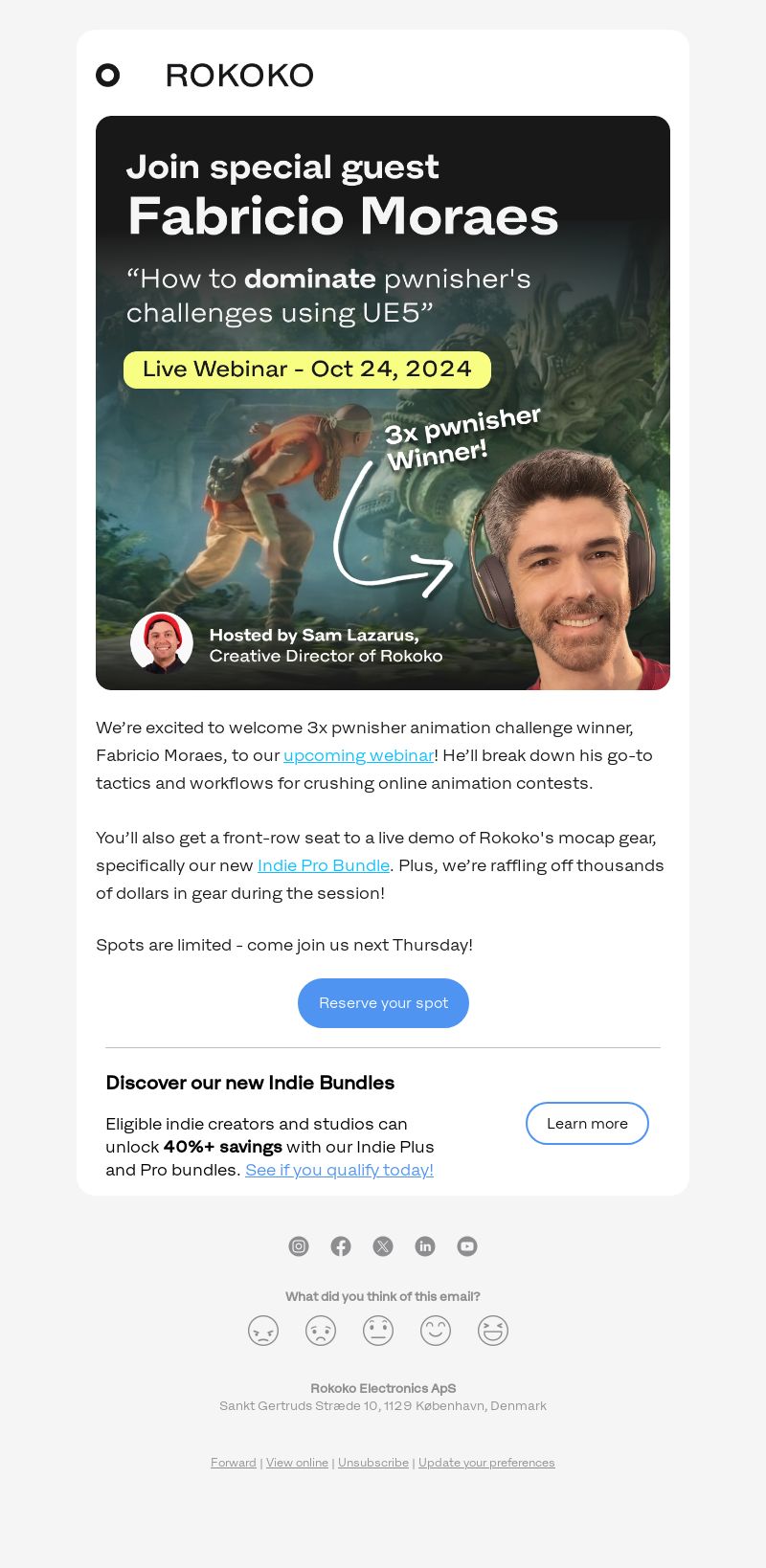Rate email with the angry face emoji

(x=263, y=1331)
